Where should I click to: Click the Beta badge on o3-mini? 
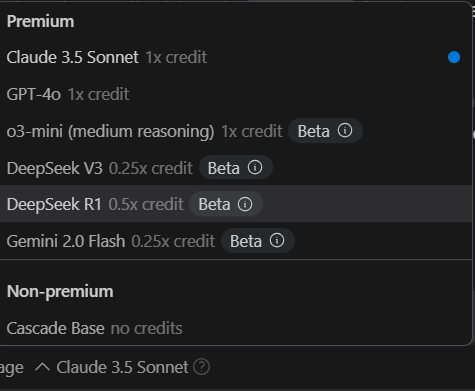point(325,131)
